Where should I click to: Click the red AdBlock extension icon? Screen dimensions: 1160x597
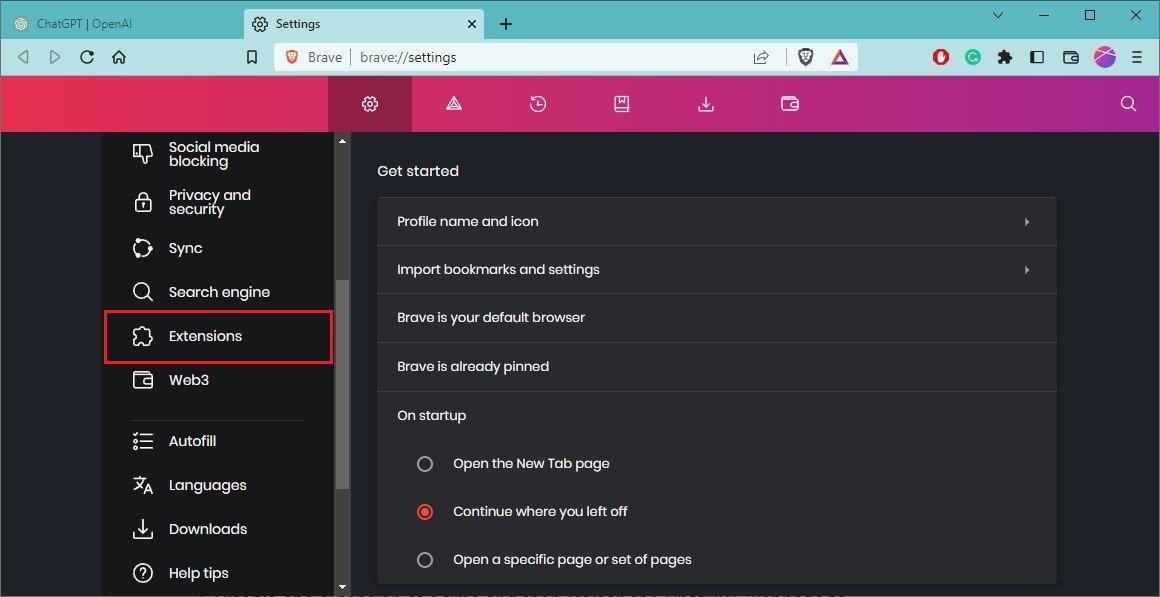click(x=940, y=57)
